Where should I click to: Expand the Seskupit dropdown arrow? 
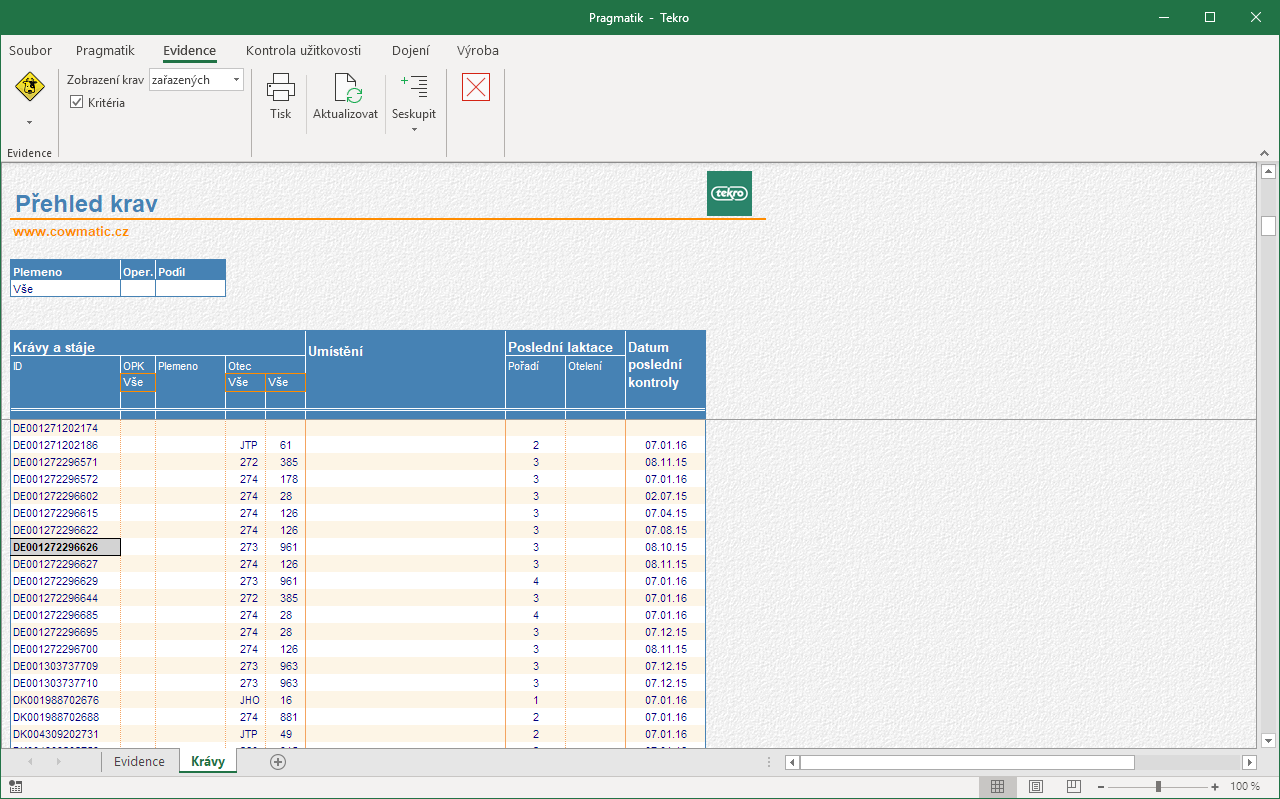[x=414, y=127]
